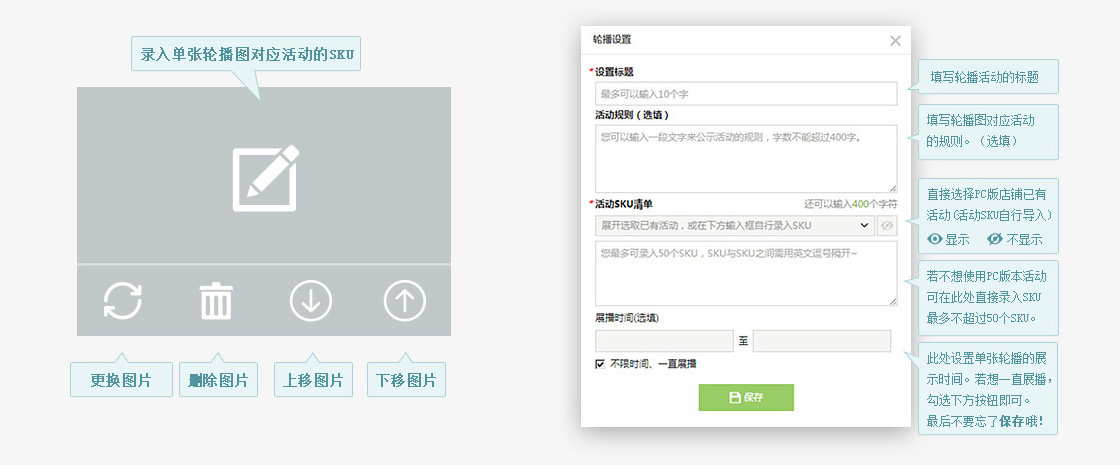
Task: Click the edit pencil icon on the image card
Action: 266,178
